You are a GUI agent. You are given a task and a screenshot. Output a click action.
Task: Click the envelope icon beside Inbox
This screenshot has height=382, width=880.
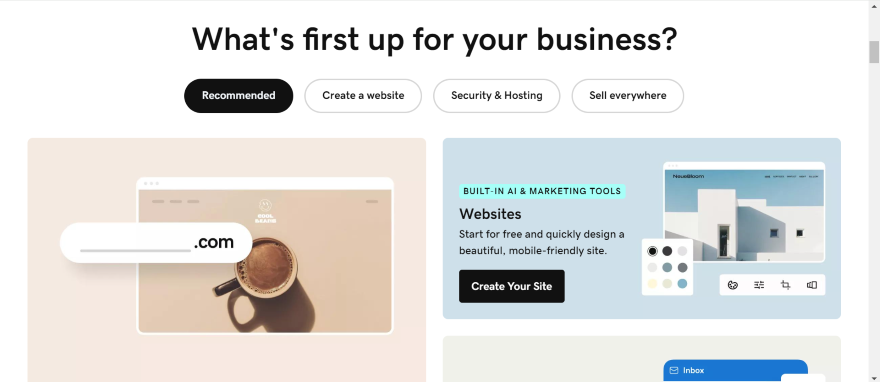click(x=674, y=370)
